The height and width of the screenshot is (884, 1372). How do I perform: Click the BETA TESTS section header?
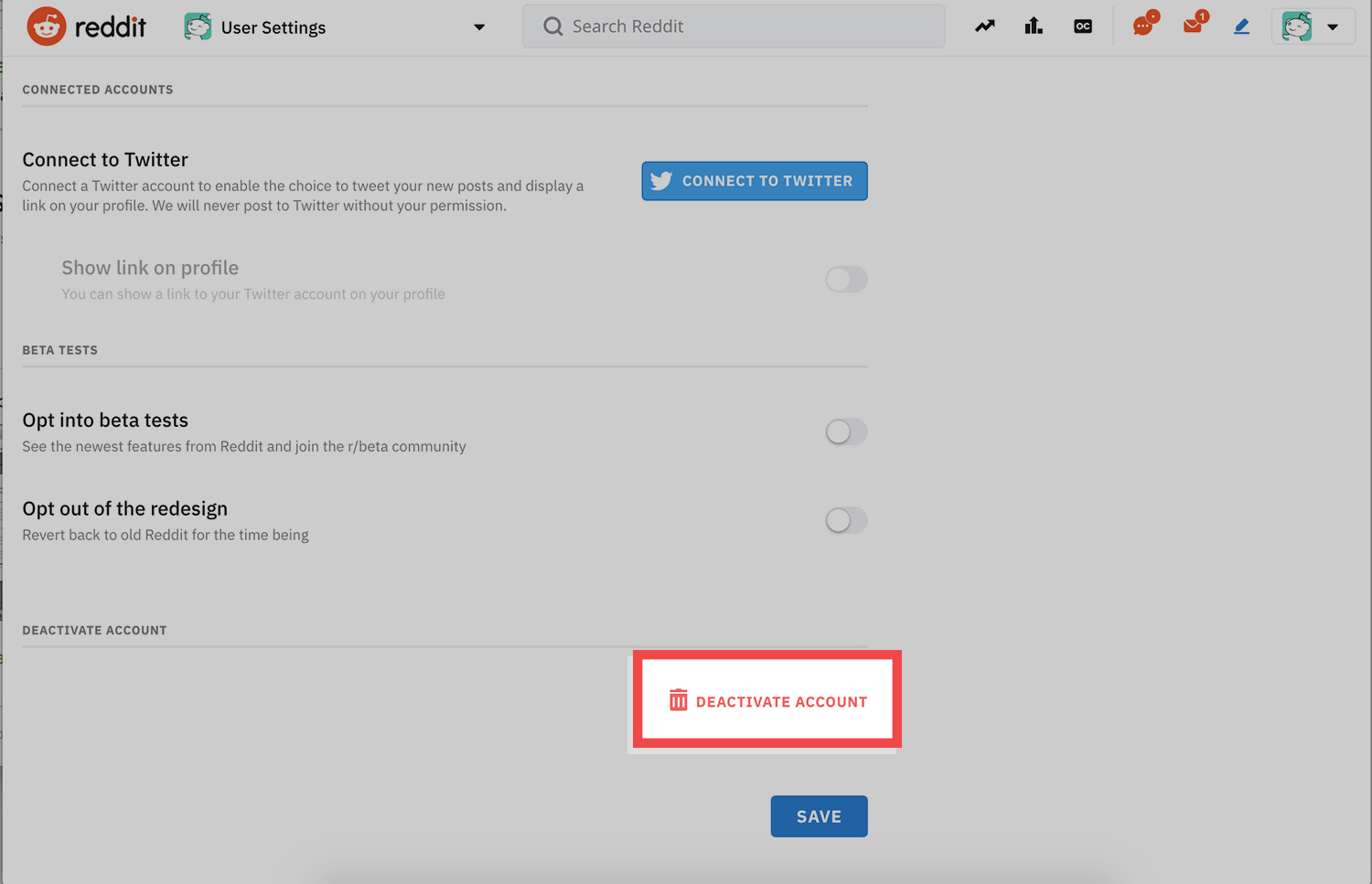coord(60,350)
